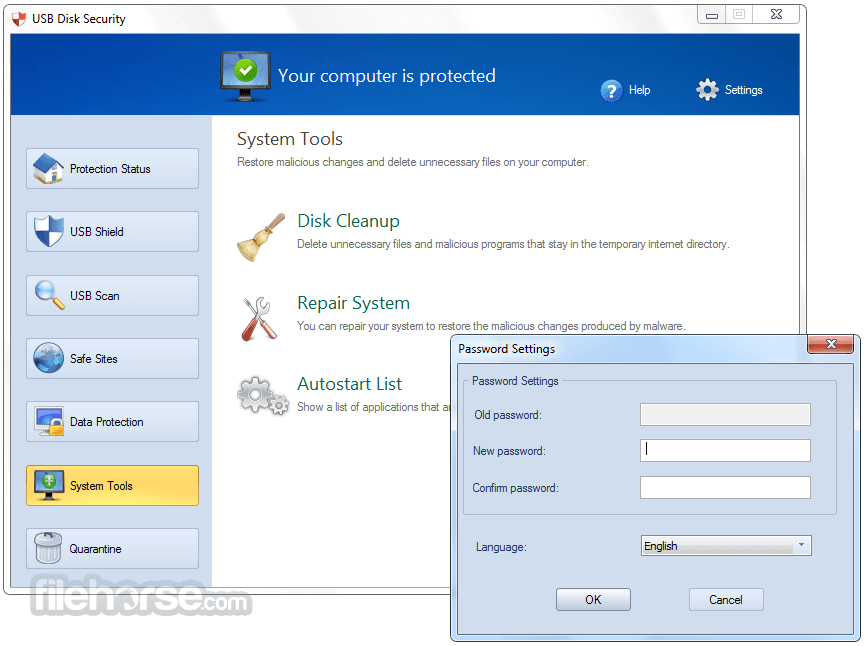Click the house icon beside Protection Status
The image size is (865, 646).
point(48,168)
